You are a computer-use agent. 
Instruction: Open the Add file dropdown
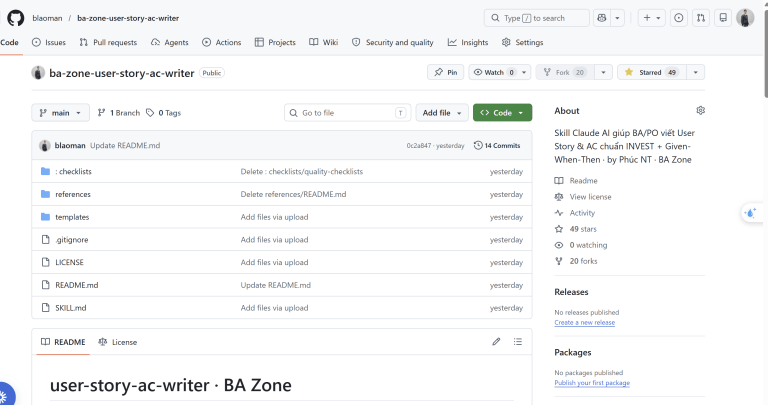pos(442,113)
